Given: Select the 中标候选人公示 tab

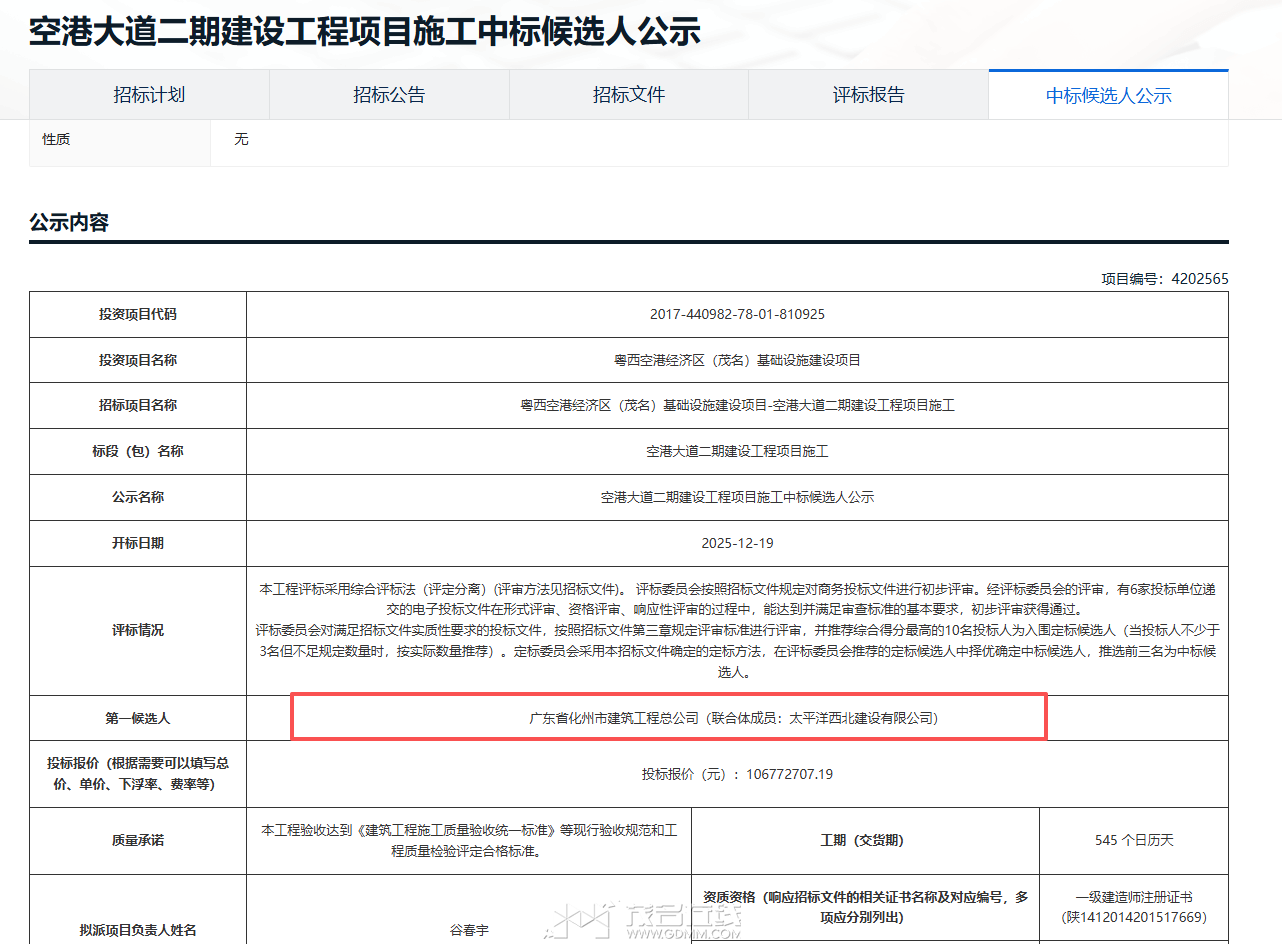Looking at the screenshot, I should tap(1108, 96).
